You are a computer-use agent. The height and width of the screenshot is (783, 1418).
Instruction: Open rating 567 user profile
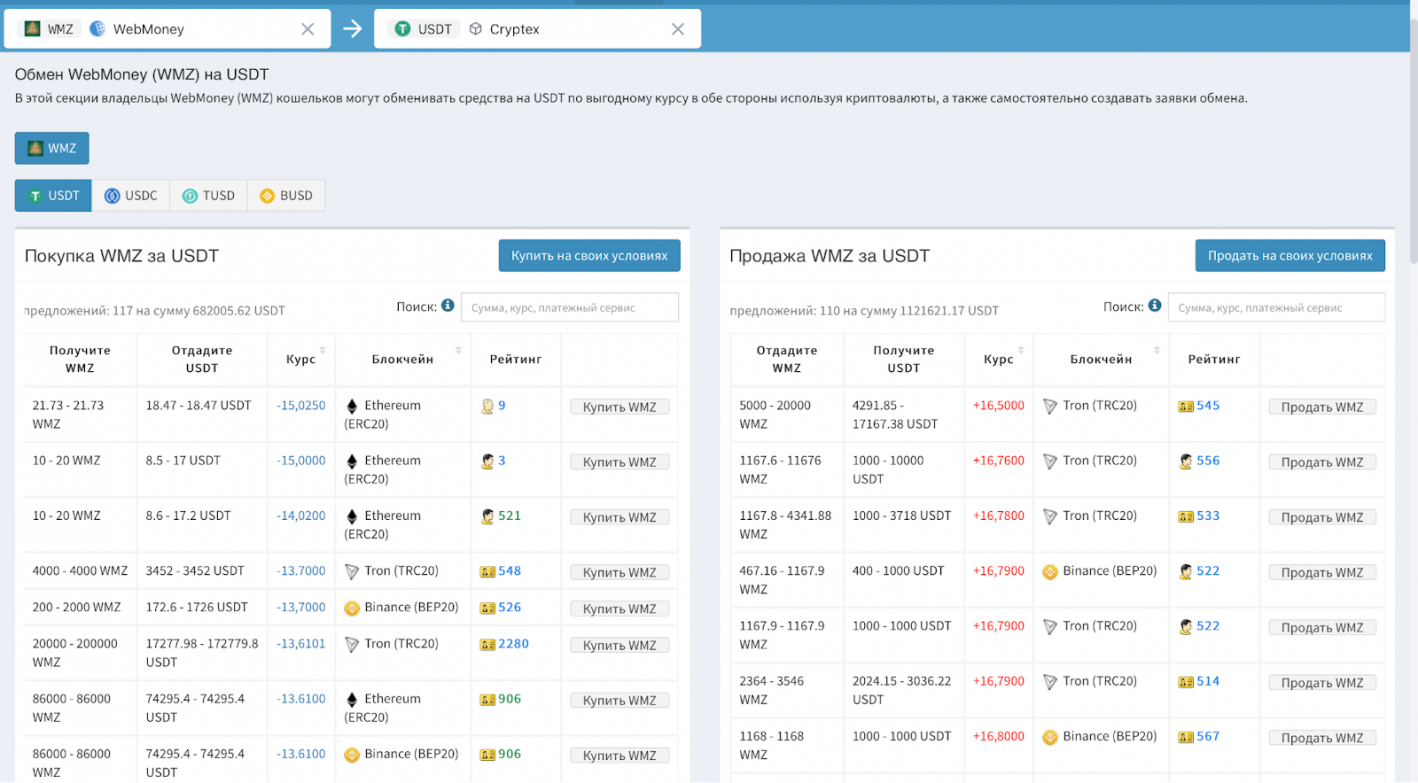click(x=1208, y=736)
